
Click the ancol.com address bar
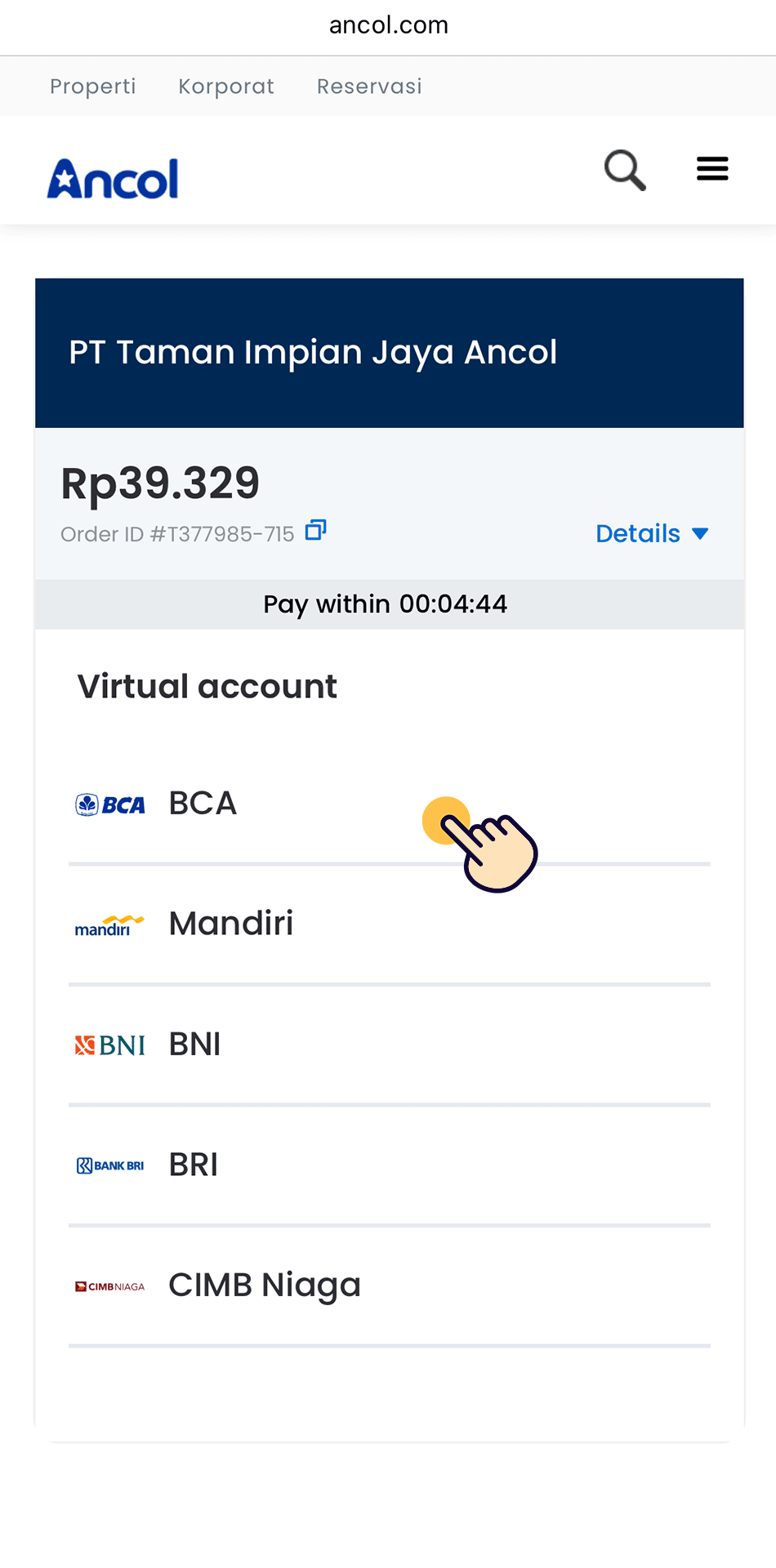point(388,25)
